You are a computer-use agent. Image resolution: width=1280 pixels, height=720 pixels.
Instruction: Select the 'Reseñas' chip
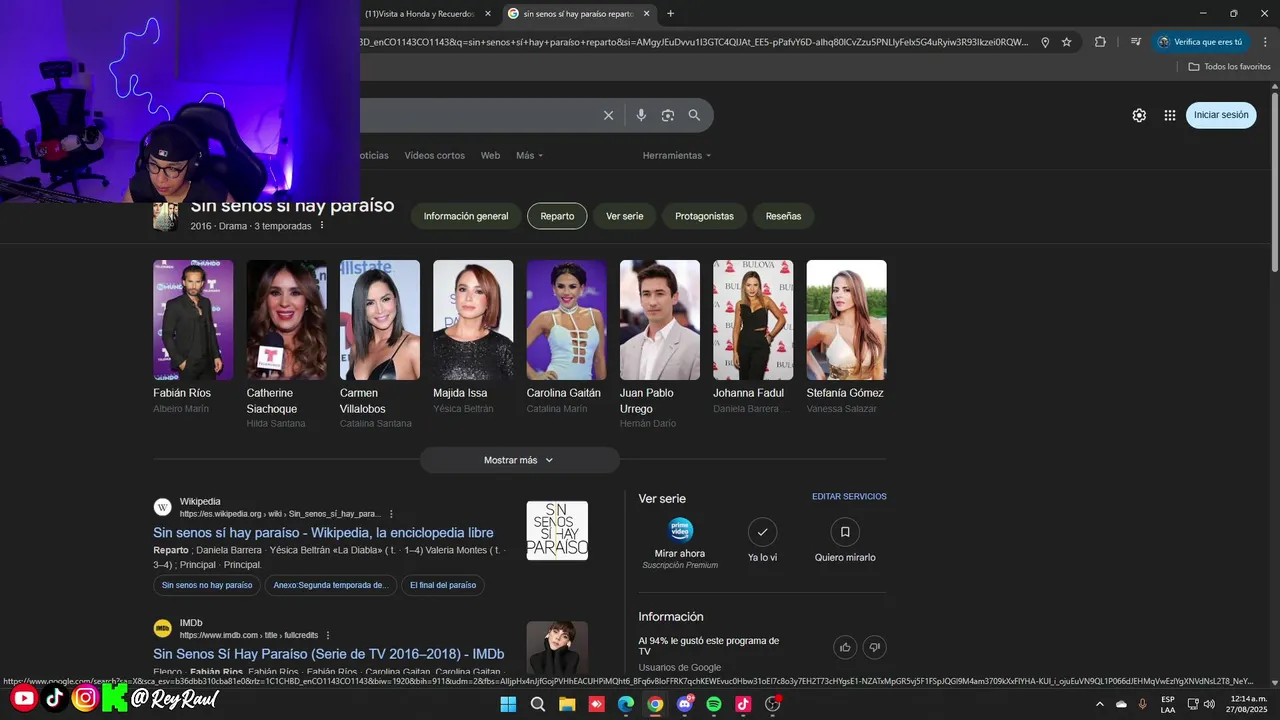point(783,216)
